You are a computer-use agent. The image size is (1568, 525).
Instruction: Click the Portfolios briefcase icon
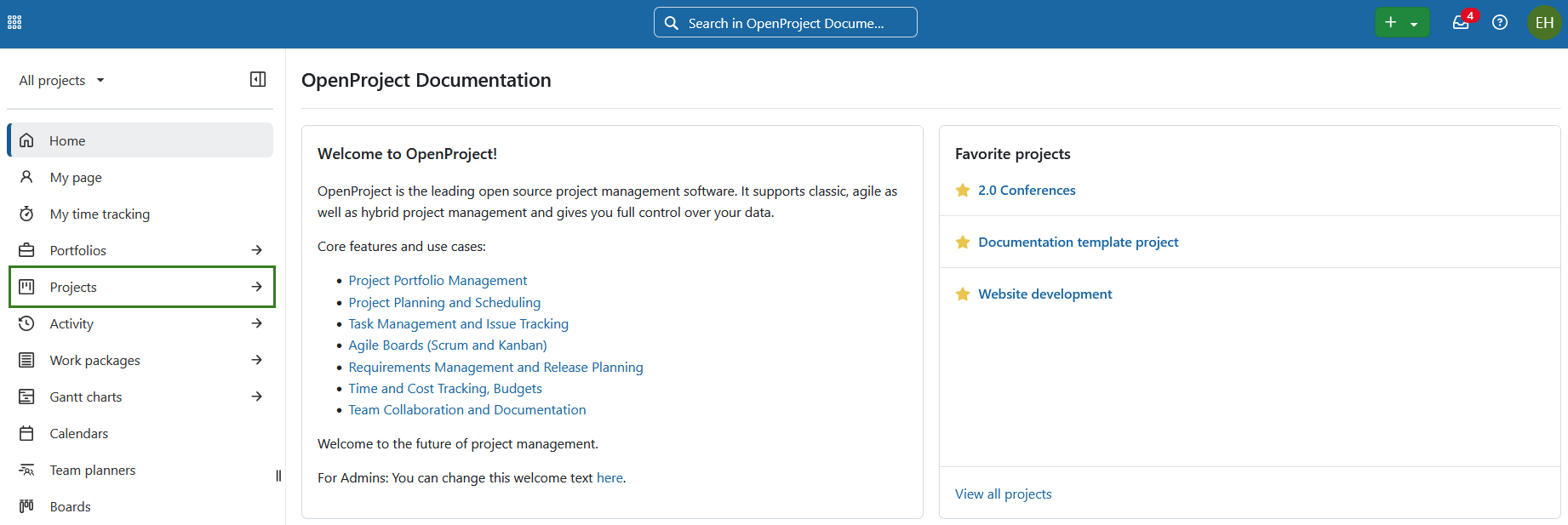pos(26,250)
